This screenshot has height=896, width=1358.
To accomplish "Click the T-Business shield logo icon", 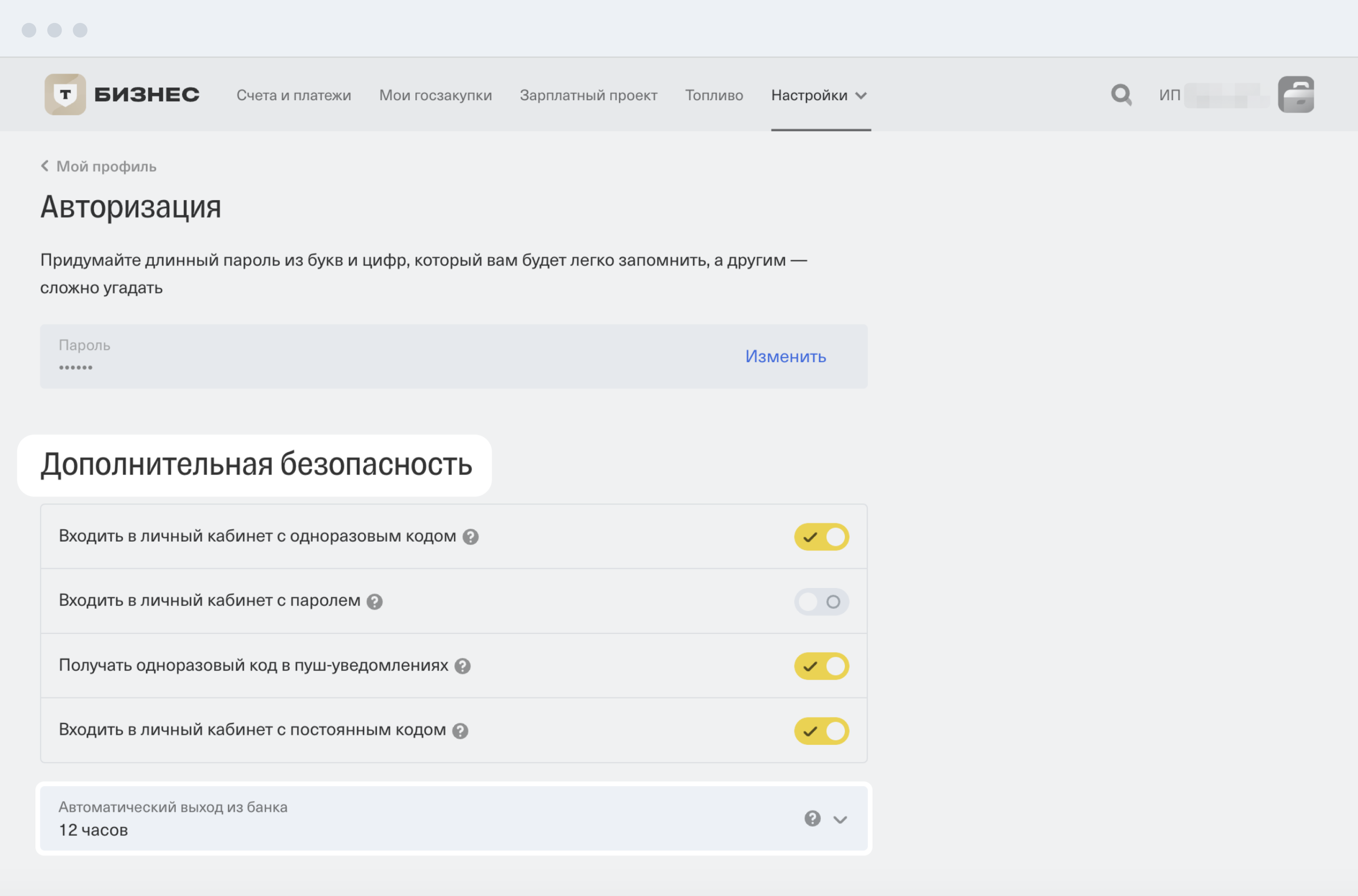I will (x=65, y=94).
